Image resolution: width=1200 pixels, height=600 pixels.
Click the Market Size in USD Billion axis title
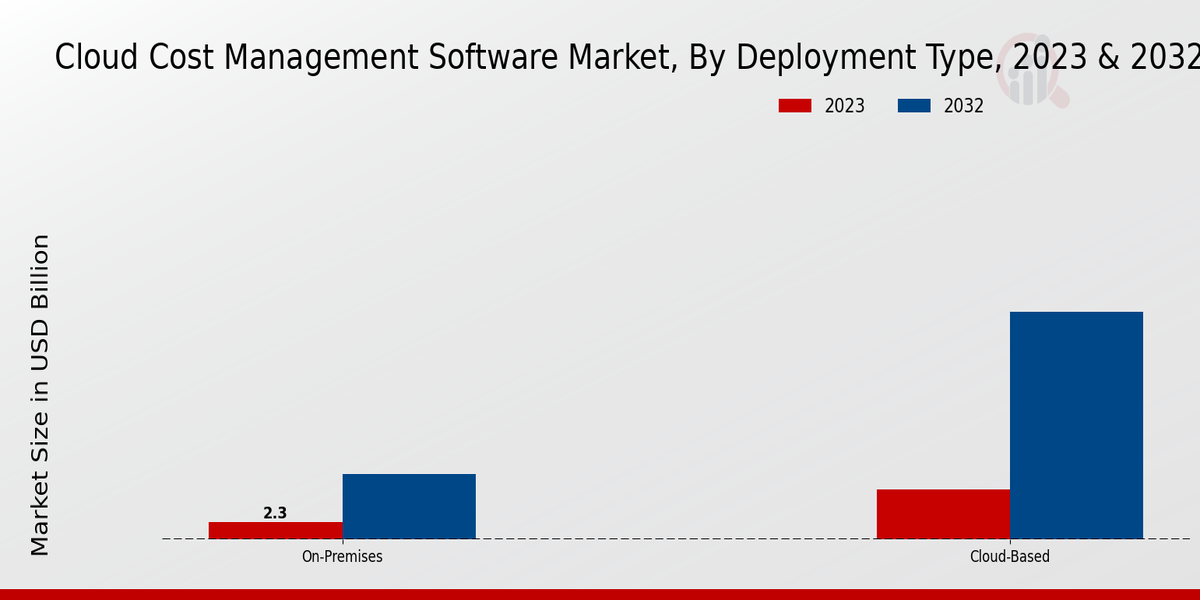(40, 395)
